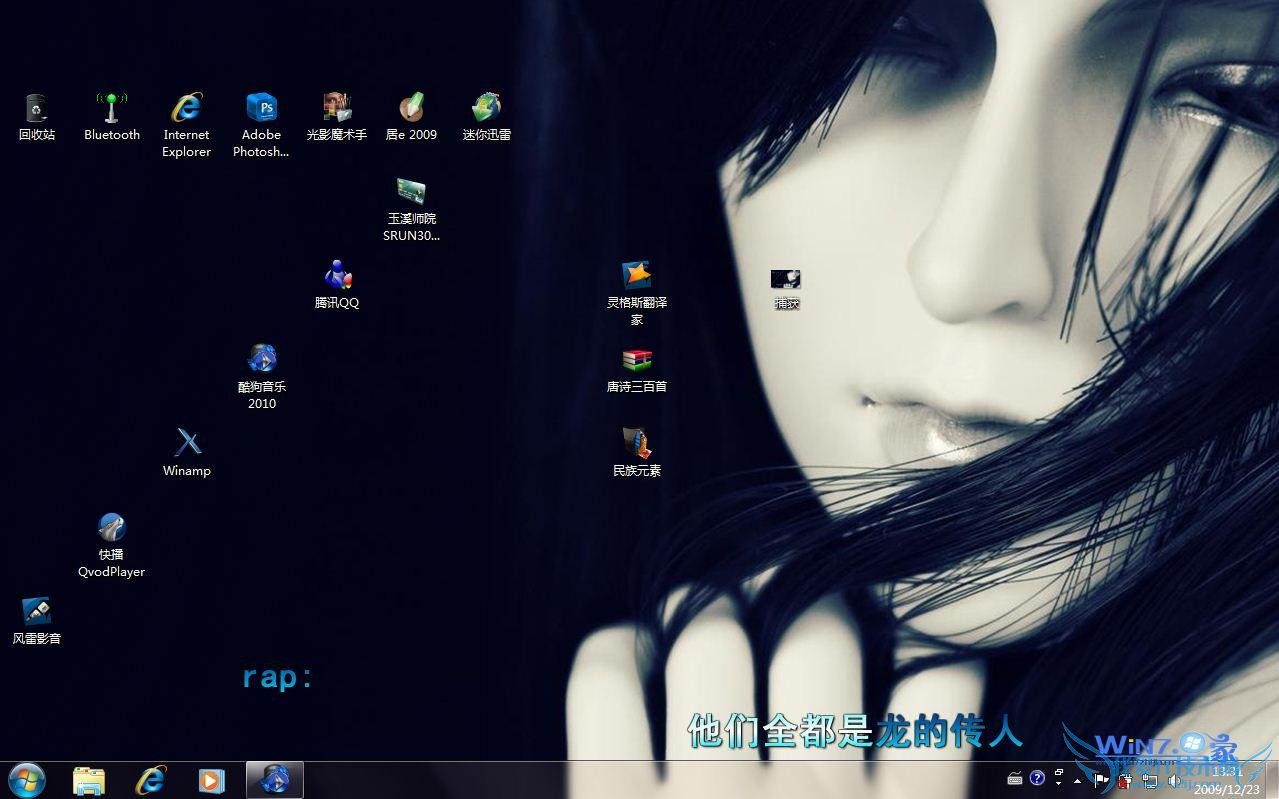This screenshot has height=799, width=1279.
Task: Select the Winamp desktop icon
Action: (x=187, y=454)
